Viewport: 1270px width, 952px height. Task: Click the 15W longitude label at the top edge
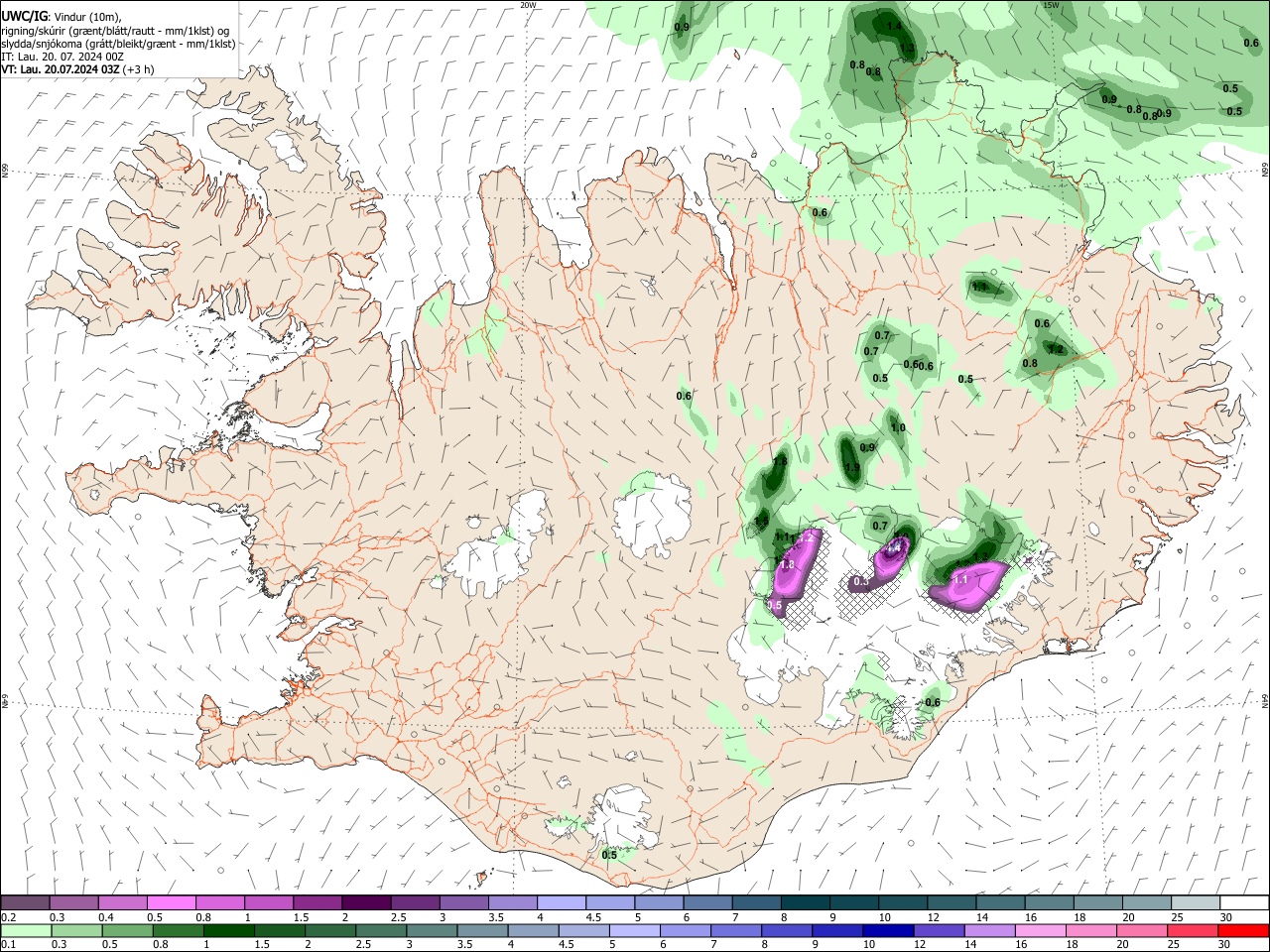coord(1051,5)
